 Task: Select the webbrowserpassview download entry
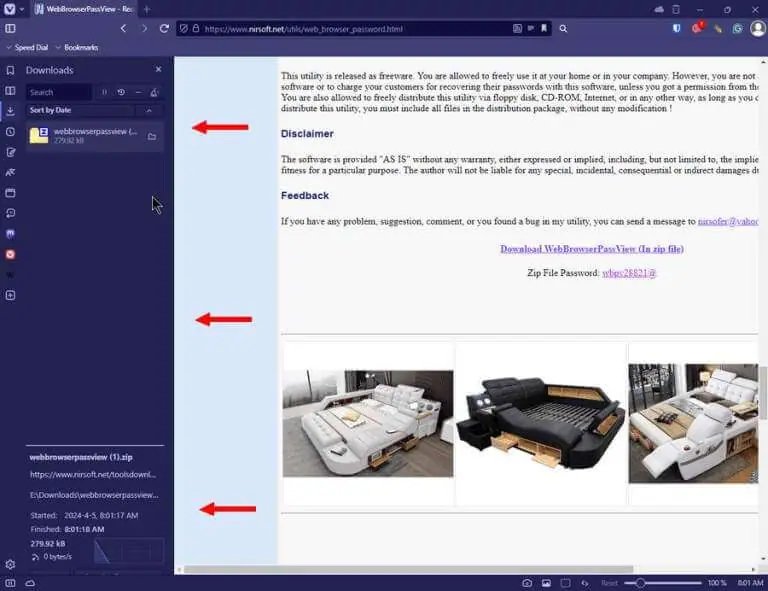(x=95, y=136)
